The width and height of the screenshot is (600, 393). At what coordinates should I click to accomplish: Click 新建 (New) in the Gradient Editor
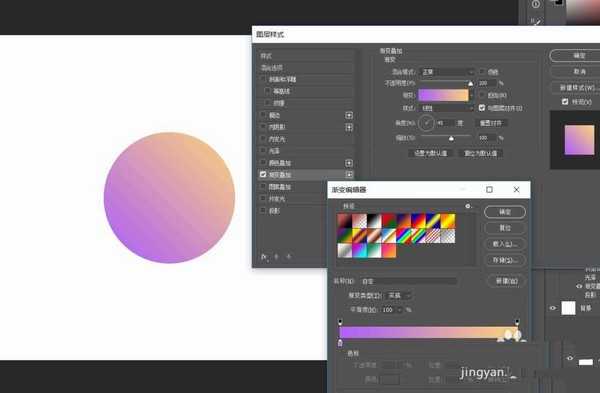[x=507, y=281]
